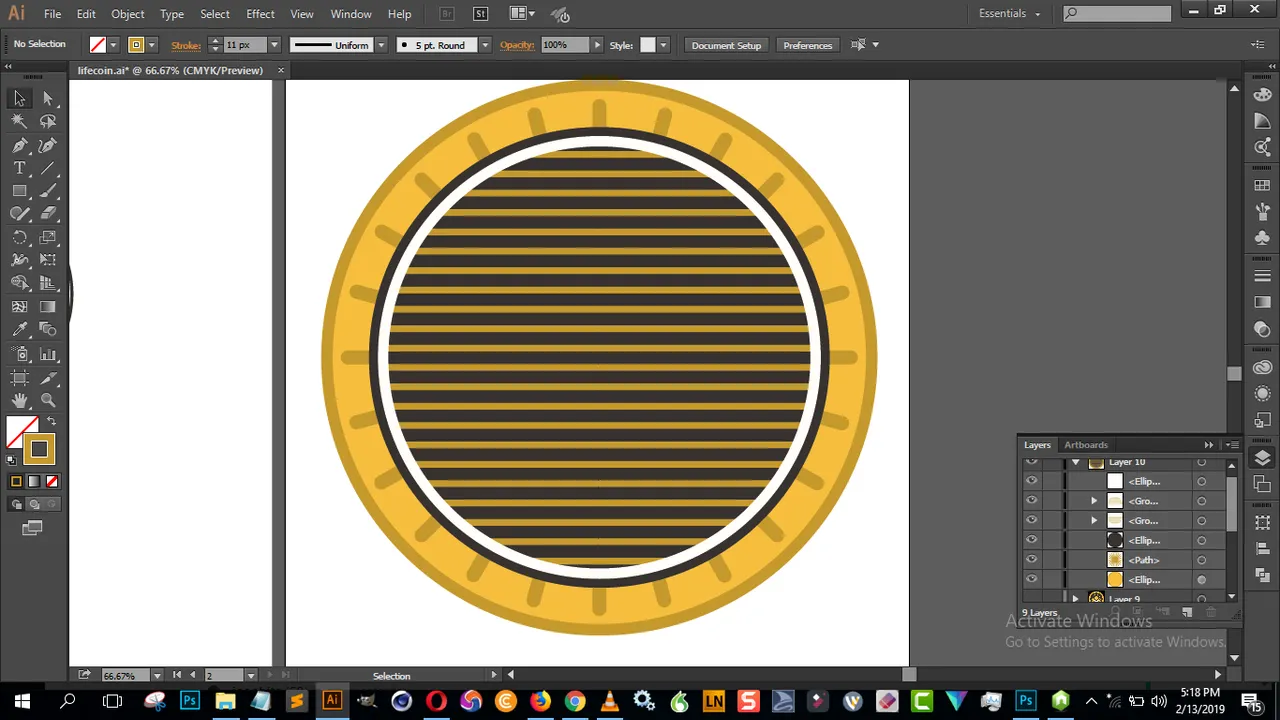The height and width of the screenshot is (720, 1280).
Task: Create a new layer in Layers panel
Action: click(1187, 612)
